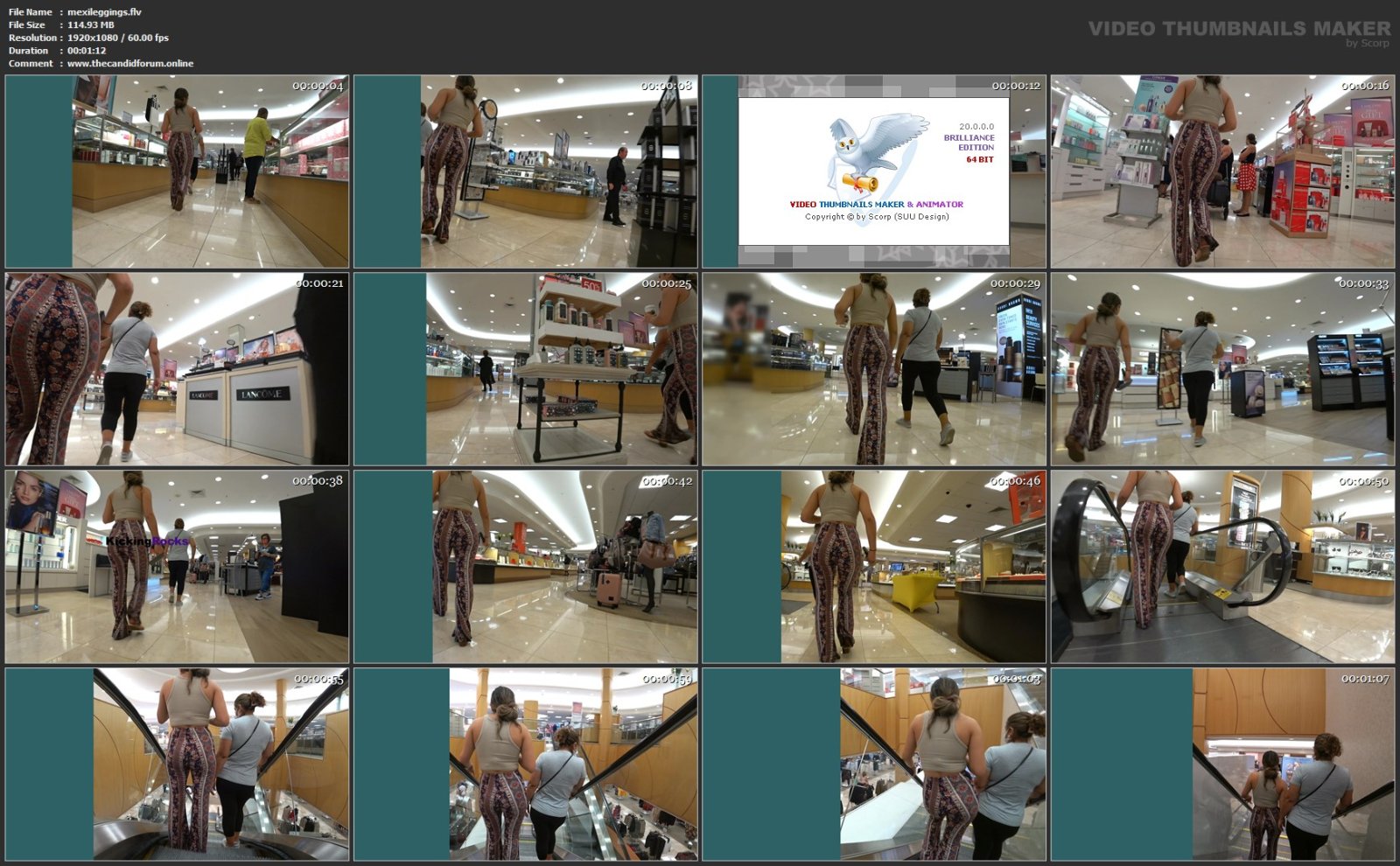Select the frame timestamped 00:00:42
1400x866 pixels.
point(525,567)
